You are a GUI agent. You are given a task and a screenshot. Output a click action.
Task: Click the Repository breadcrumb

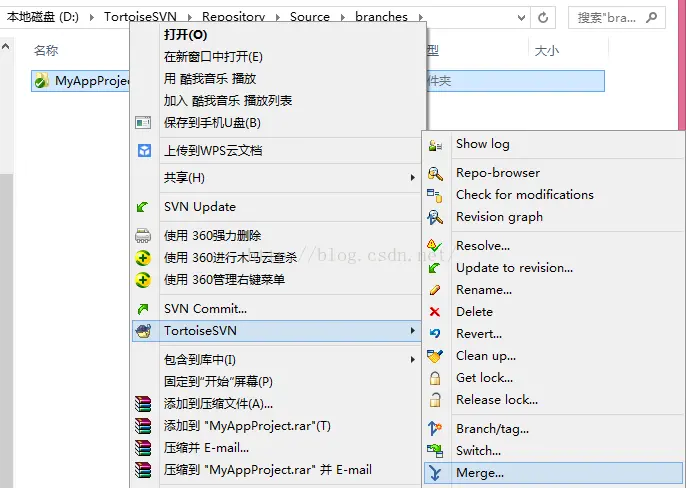coord(233,17)
